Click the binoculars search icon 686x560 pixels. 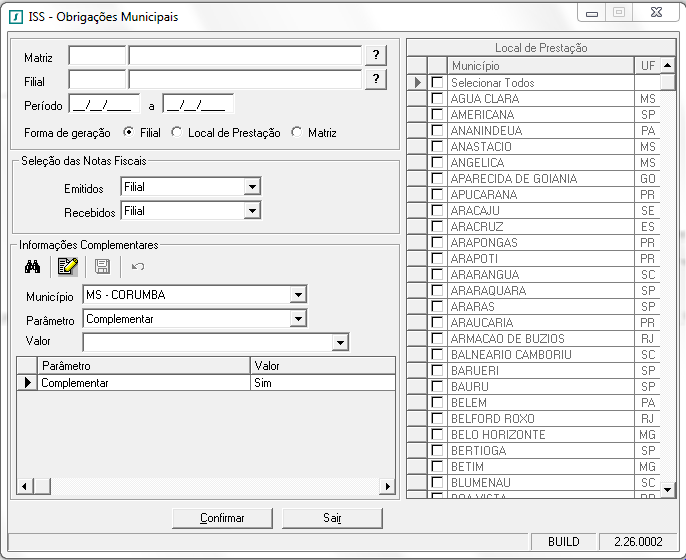pos(33,266)
